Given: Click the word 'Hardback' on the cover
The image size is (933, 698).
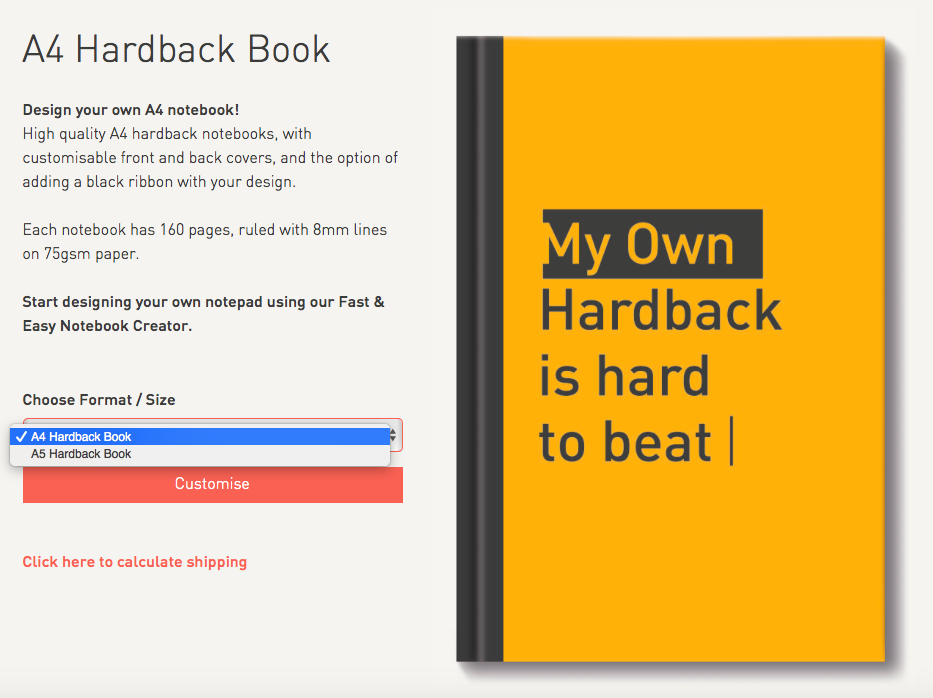Looking at the screenshot, I should tap(660, 311).
